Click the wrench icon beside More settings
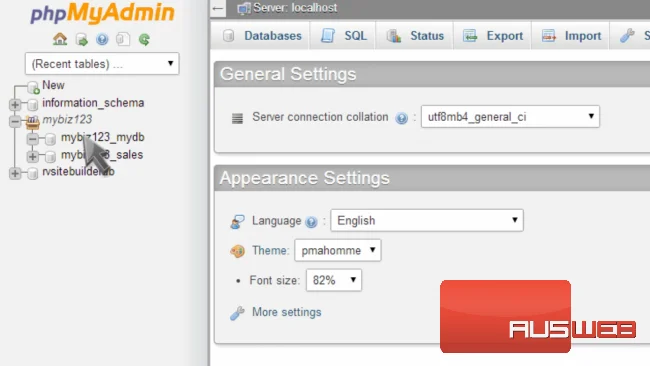The height and width of the screenshot is (366, 650). [238, 313]
